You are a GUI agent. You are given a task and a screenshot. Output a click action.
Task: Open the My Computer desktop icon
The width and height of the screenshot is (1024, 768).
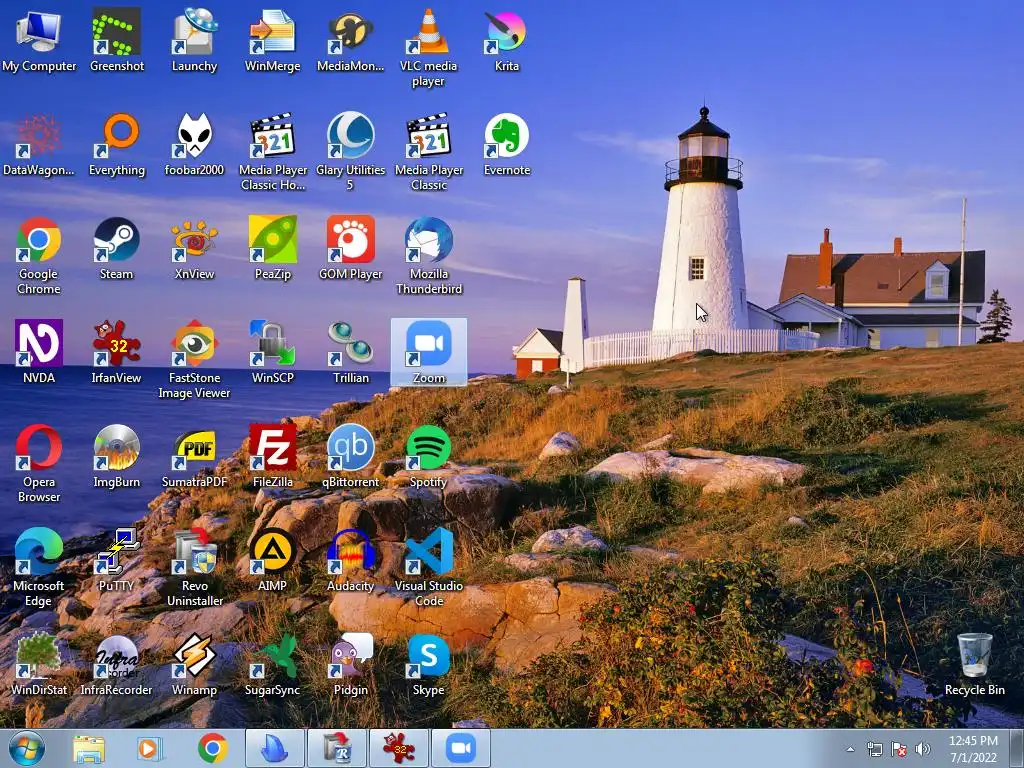pyautogui.click(x=39, y=40)
